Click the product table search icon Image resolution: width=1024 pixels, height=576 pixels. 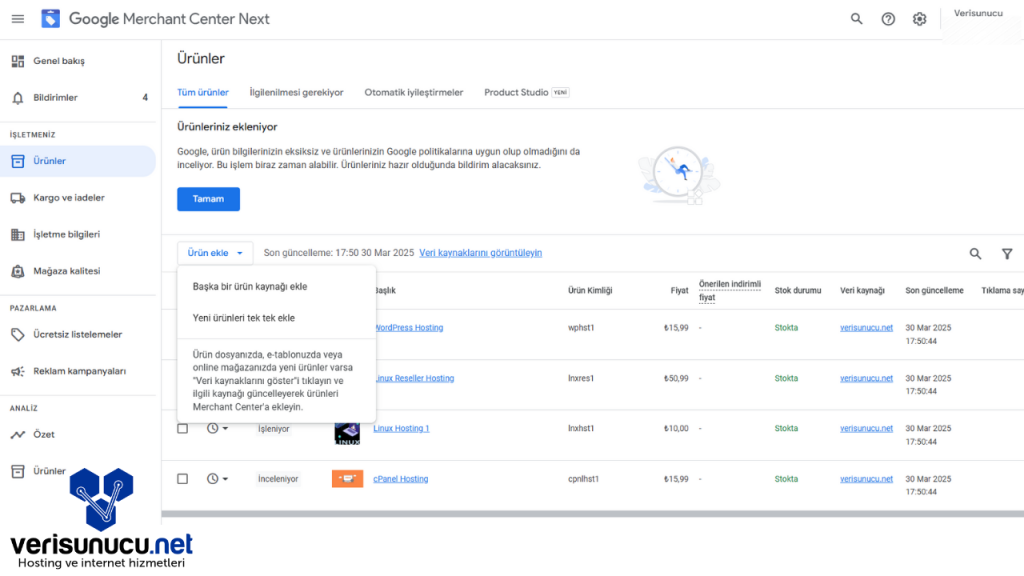(x=975, y=253)
